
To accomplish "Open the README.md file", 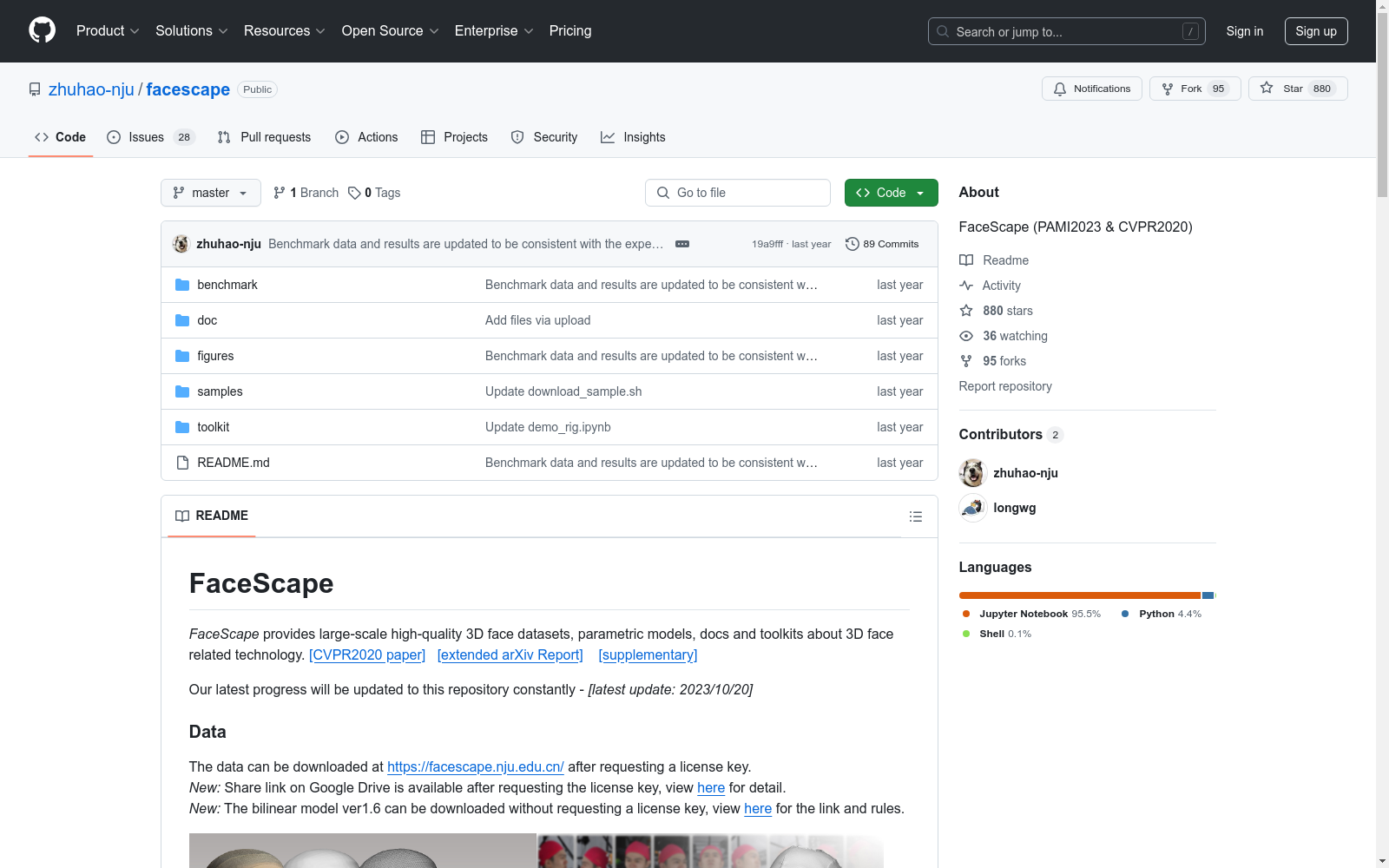I will [234, 463].
